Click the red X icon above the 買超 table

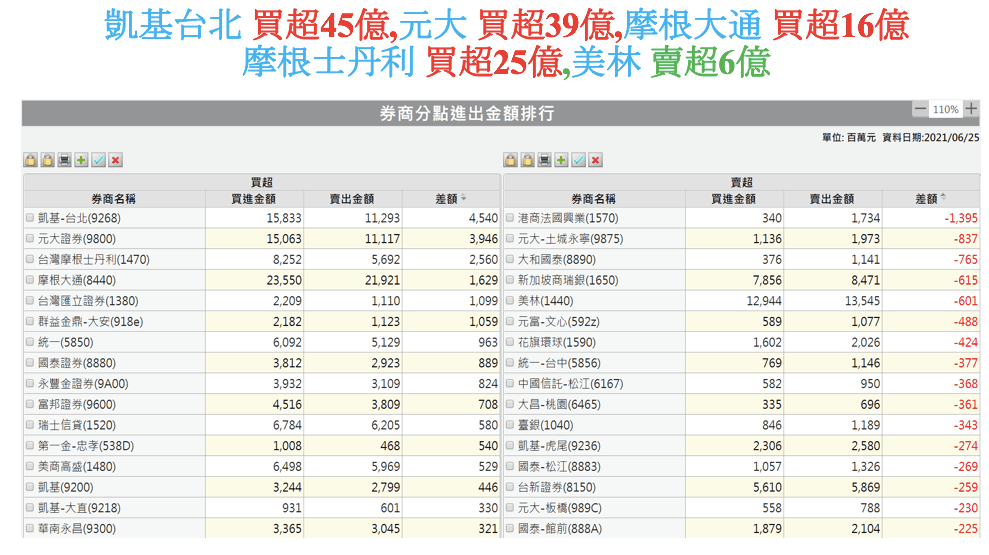(115, 160)
